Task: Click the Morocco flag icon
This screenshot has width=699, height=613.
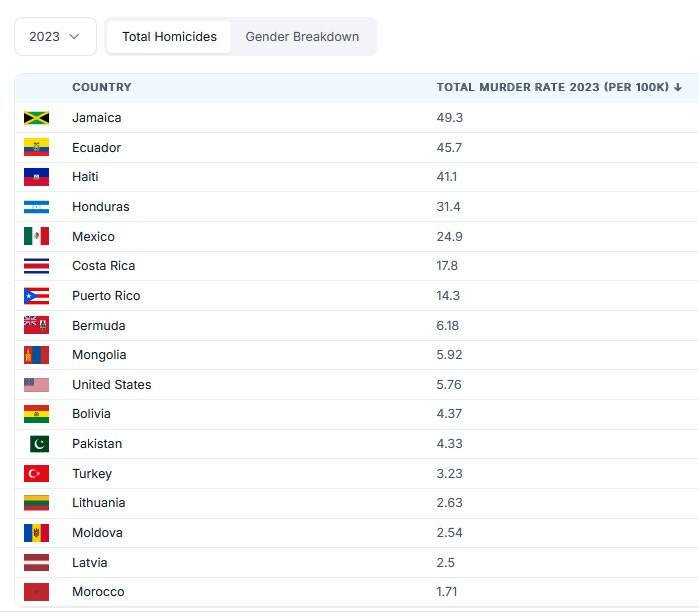Action: click(37, 592)
